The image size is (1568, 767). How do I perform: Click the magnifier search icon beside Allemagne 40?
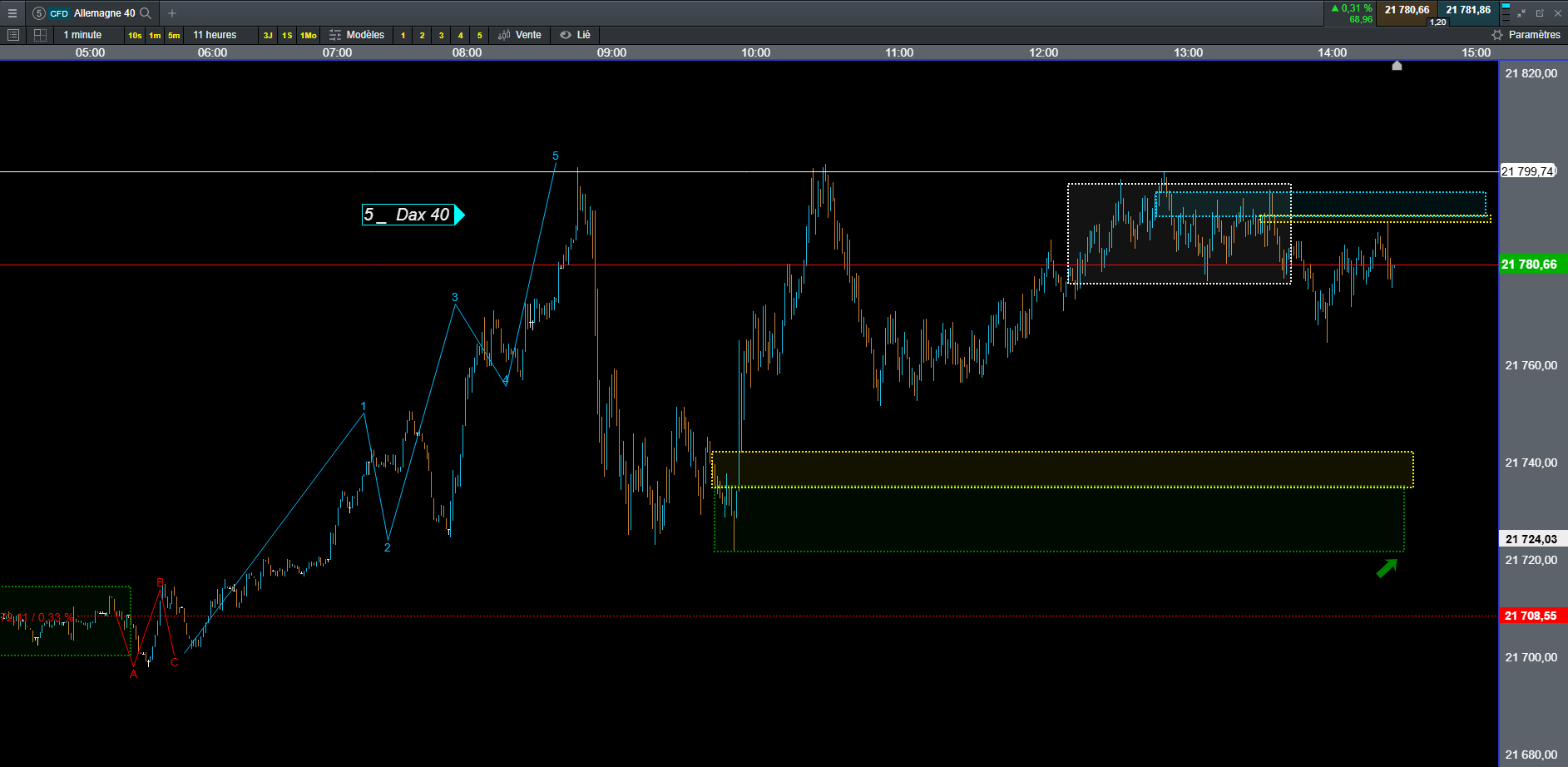(x=146, y=13)
